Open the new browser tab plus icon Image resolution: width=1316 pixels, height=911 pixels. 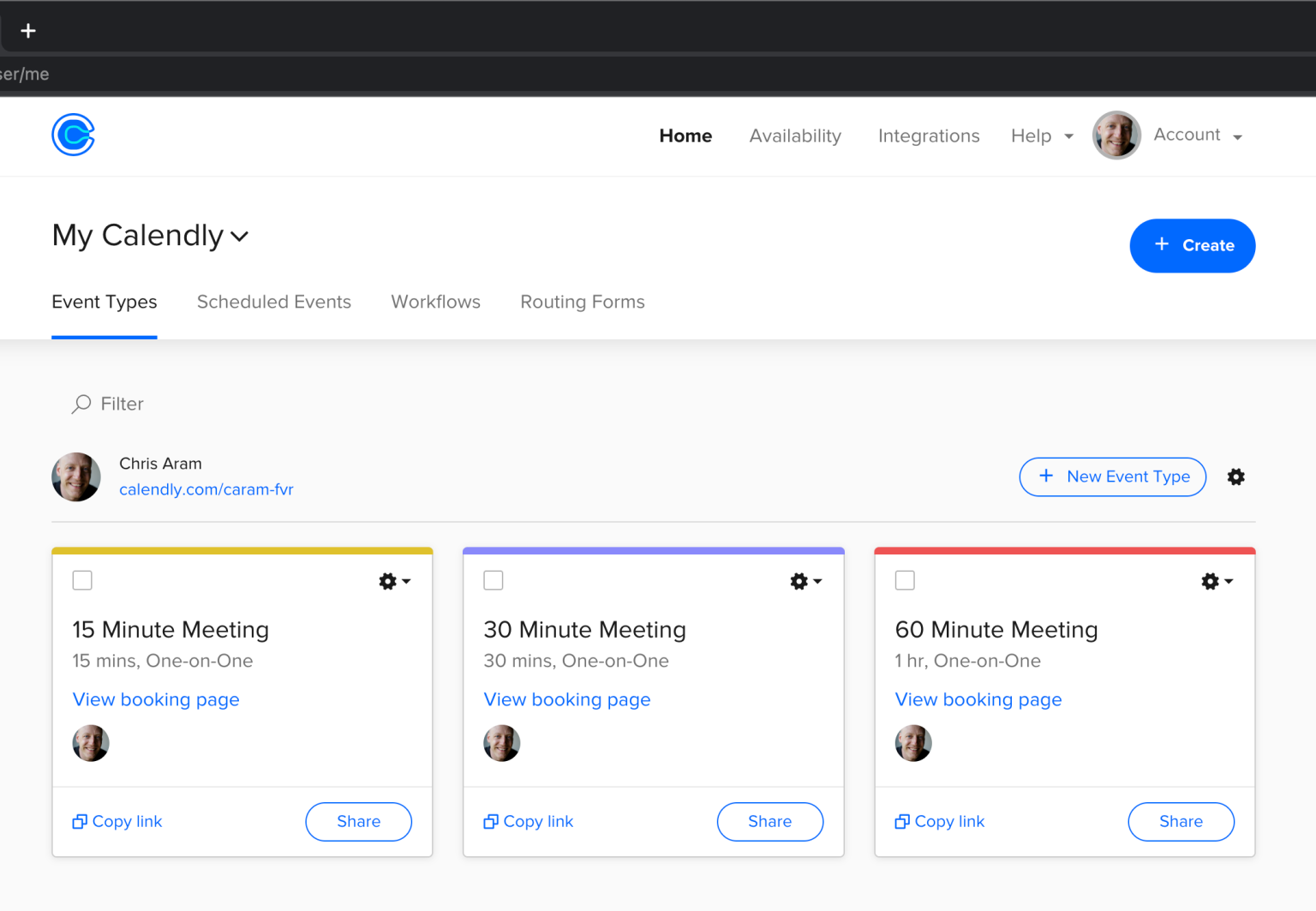tap(28, 31)
